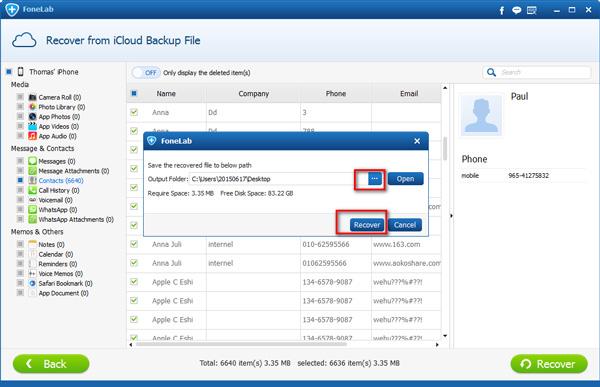This screenshot has width=600, height=387.
Task: Click the FoneLab shield logo in title bar
Action: [x=12, y=10]
